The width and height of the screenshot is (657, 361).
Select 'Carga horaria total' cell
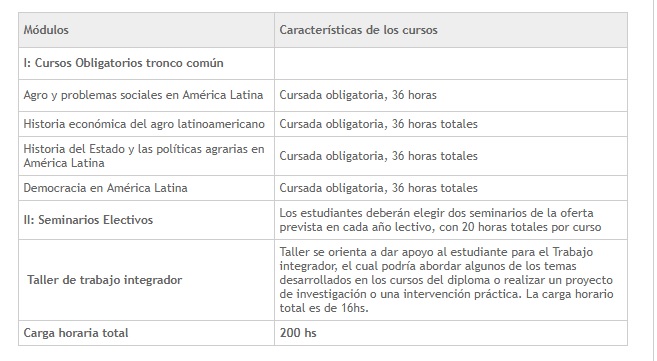pos(146,333)
